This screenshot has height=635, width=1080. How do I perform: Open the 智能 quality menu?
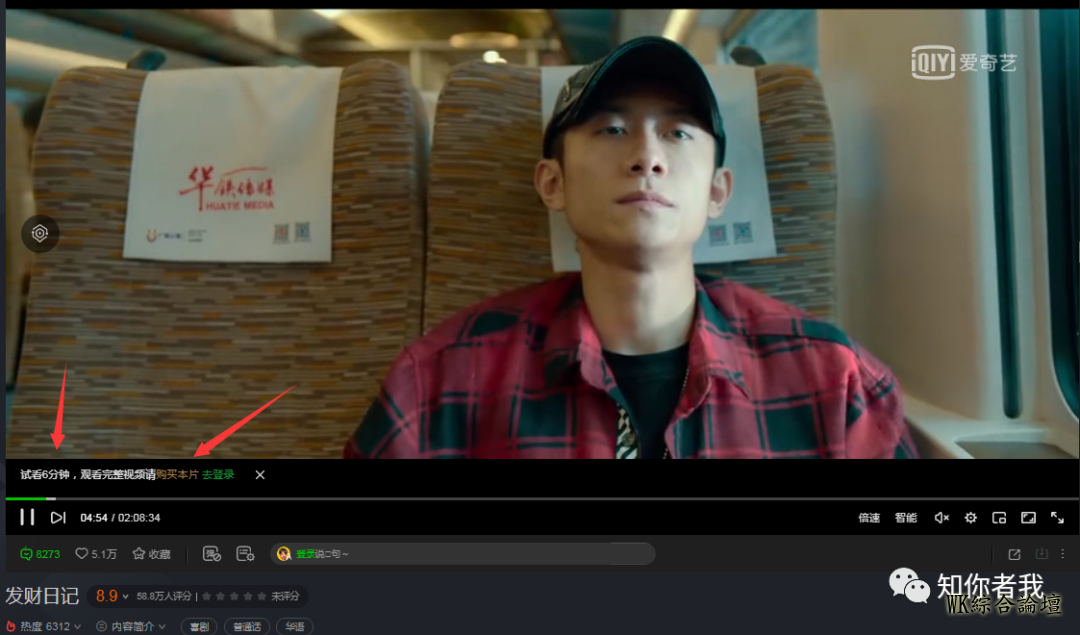tap(906, 517)
